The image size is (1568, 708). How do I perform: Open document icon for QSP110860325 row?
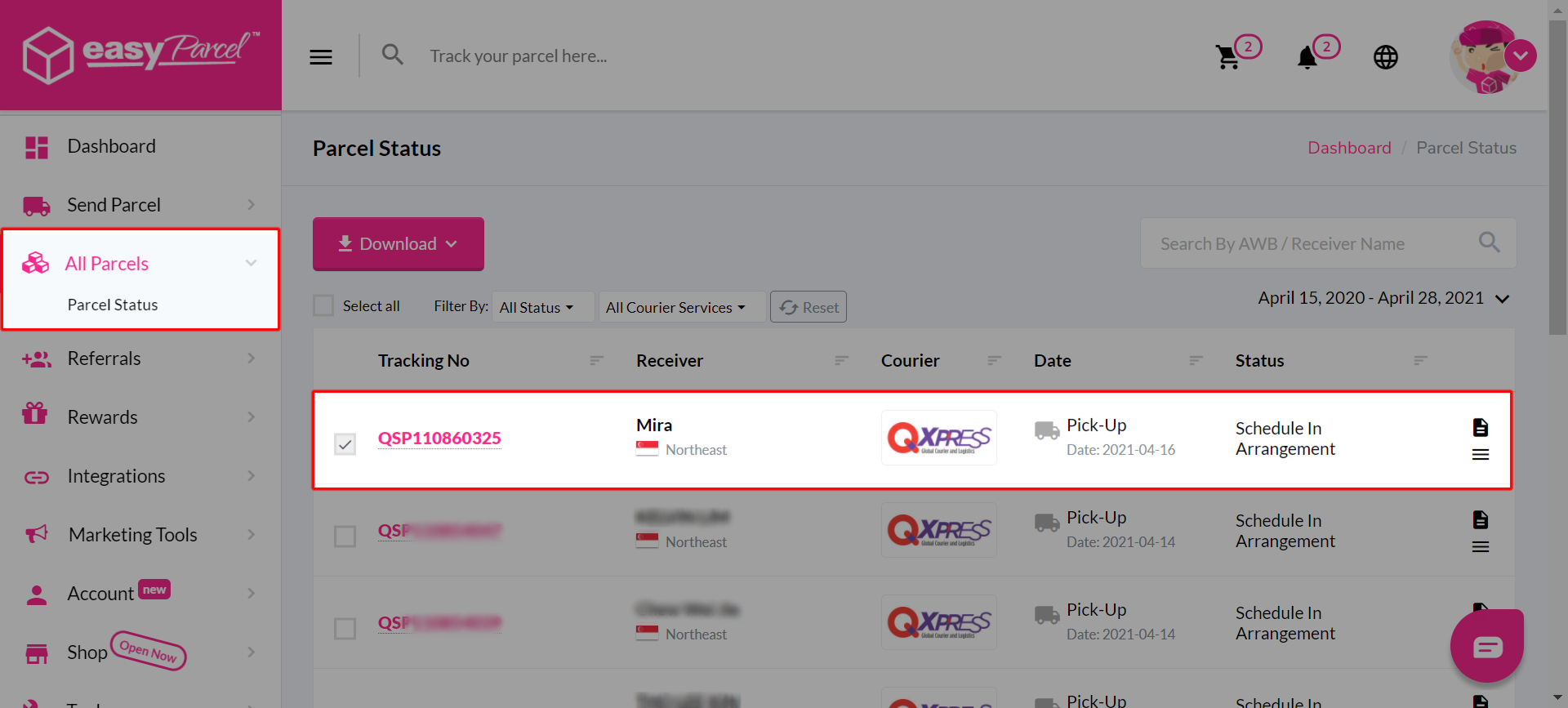click(x=1481, y=427)
